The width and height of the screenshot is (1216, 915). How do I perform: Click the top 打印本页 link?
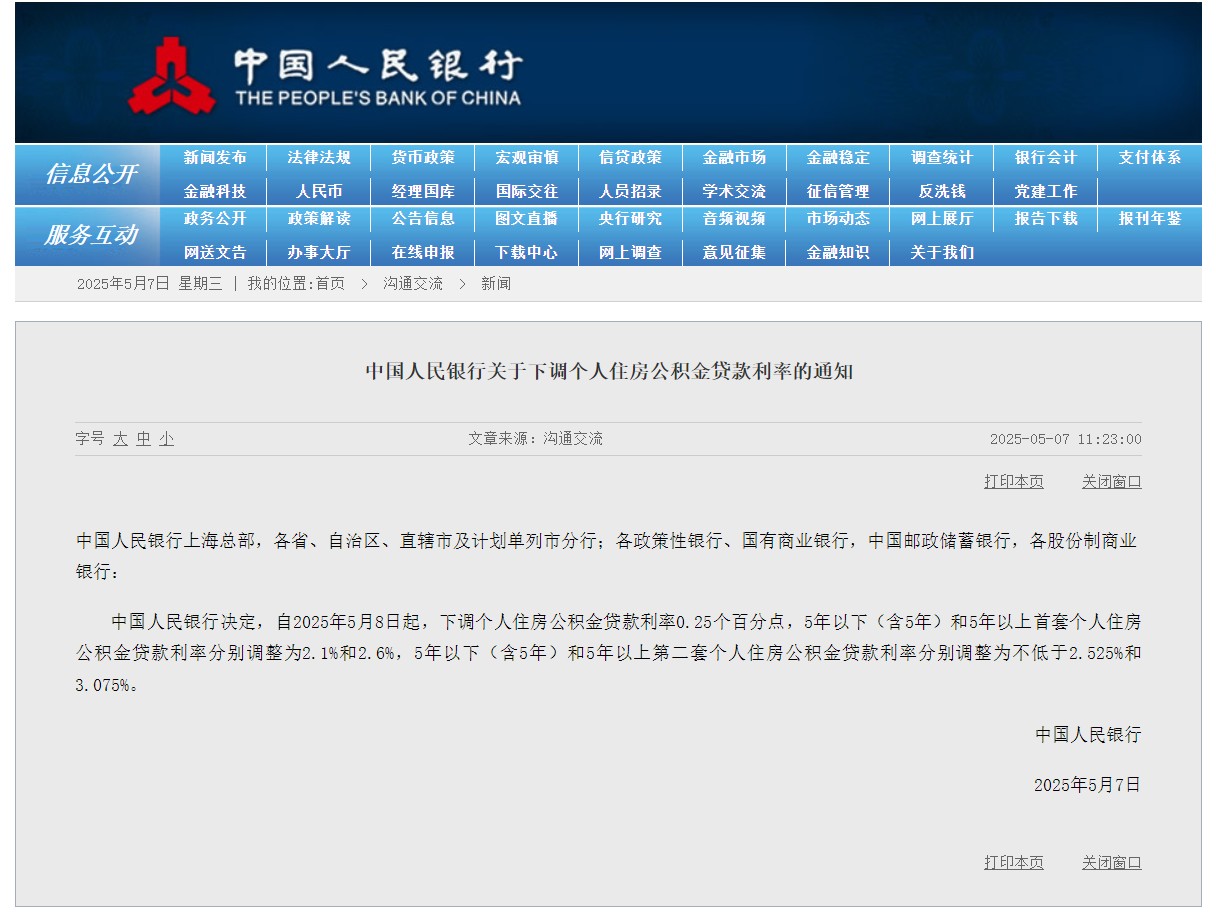point(1013,482)
